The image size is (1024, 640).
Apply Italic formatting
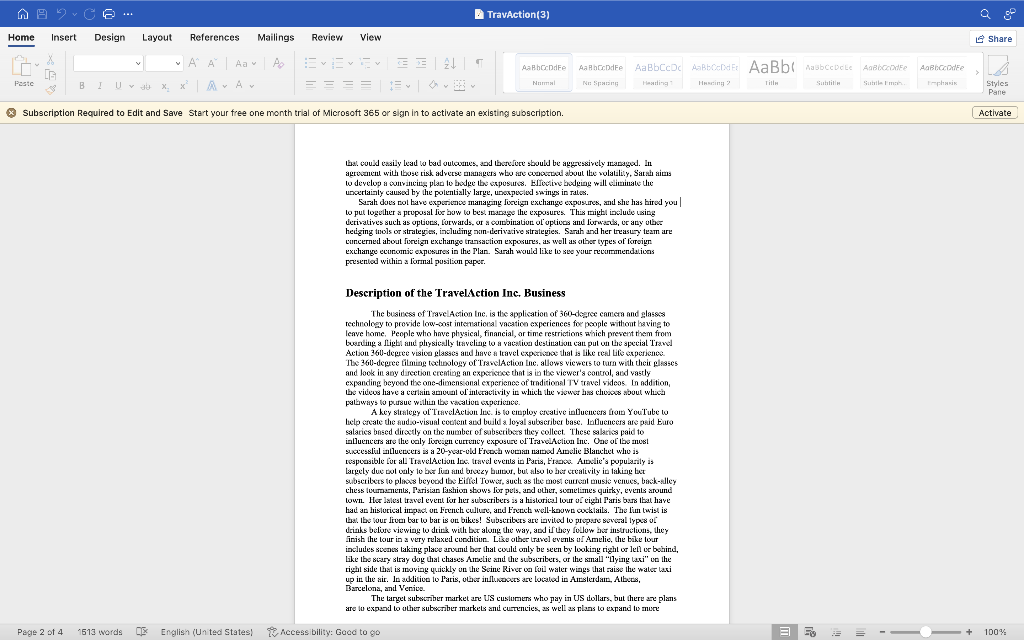[100, 84]
